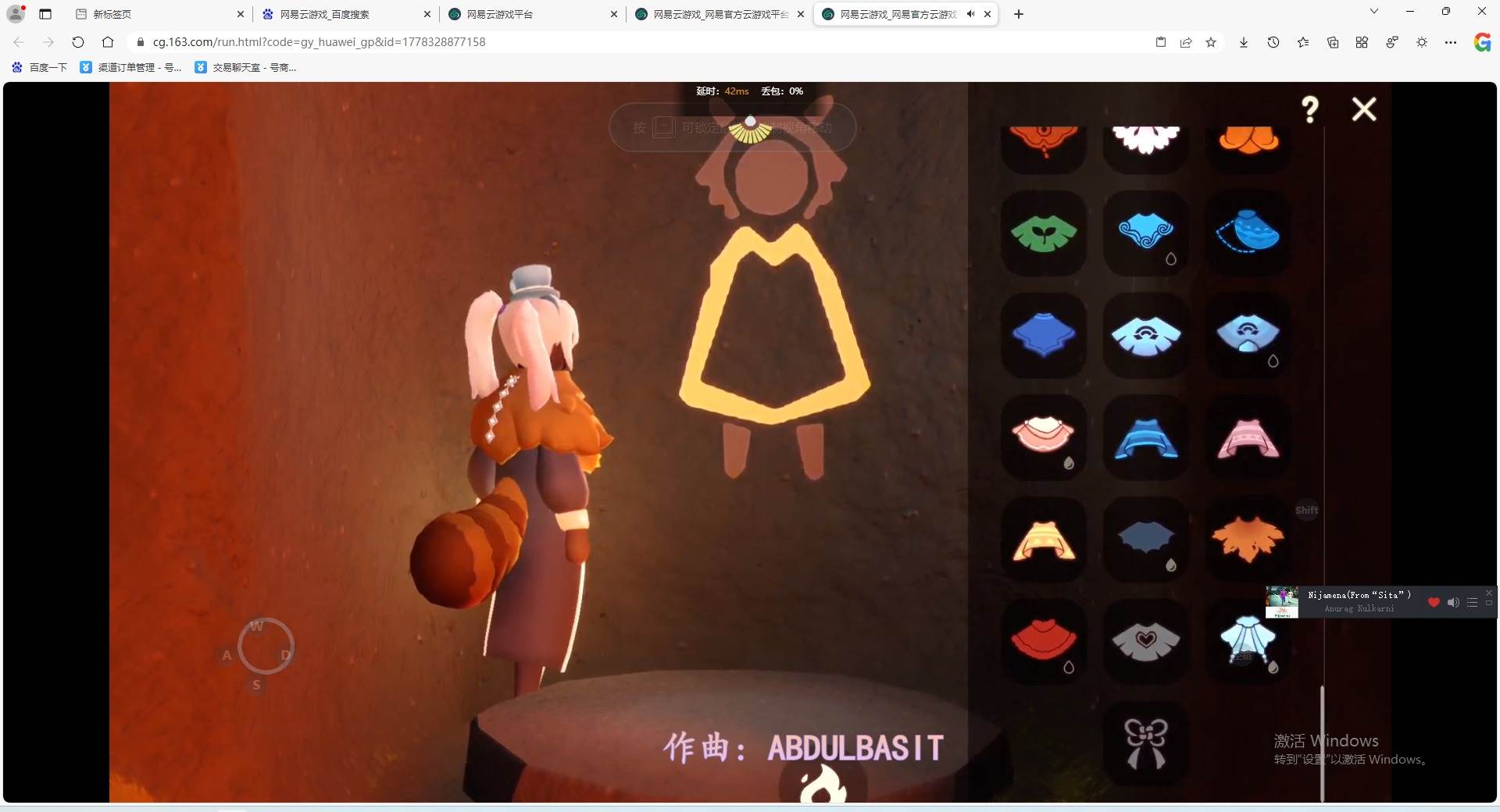Choose the orange maple leaf cape
This screenshot has height=812, width=1500.
coord(1248,540)
